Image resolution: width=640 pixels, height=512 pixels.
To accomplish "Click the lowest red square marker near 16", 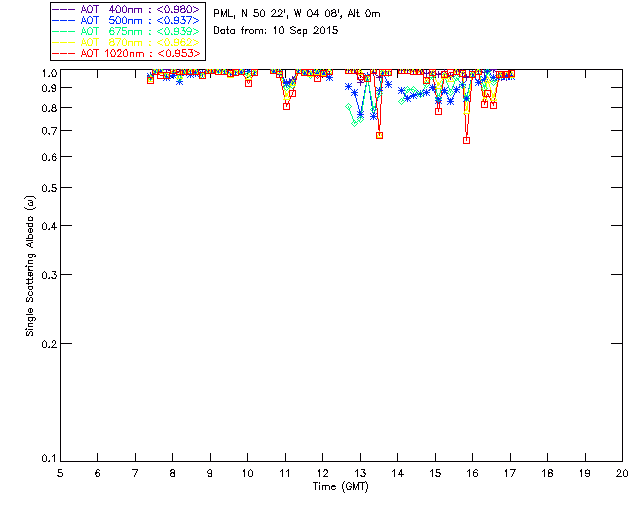I will click(467, 140).
